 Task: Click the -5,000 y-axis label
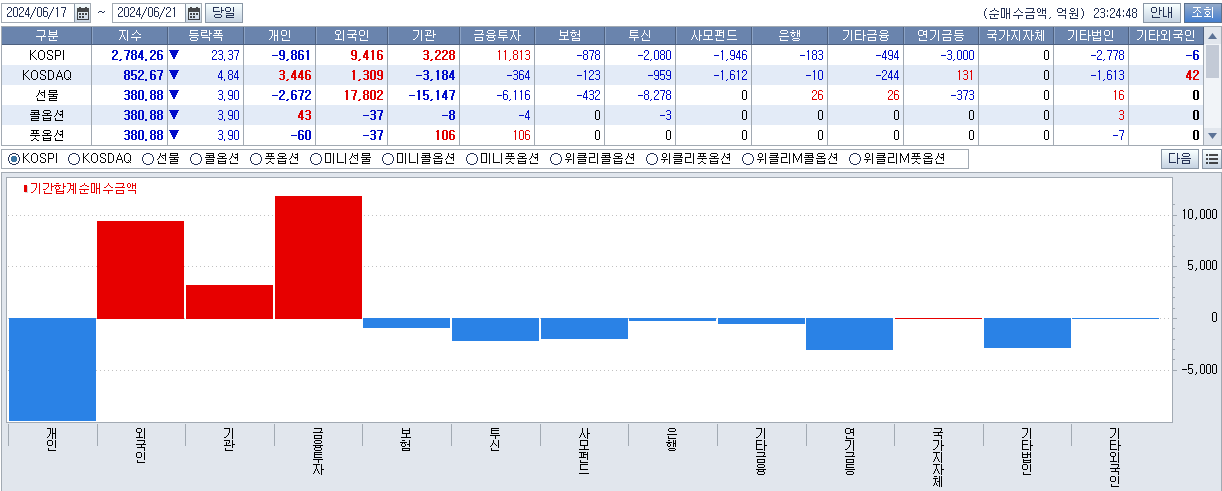click(1200, 370)
